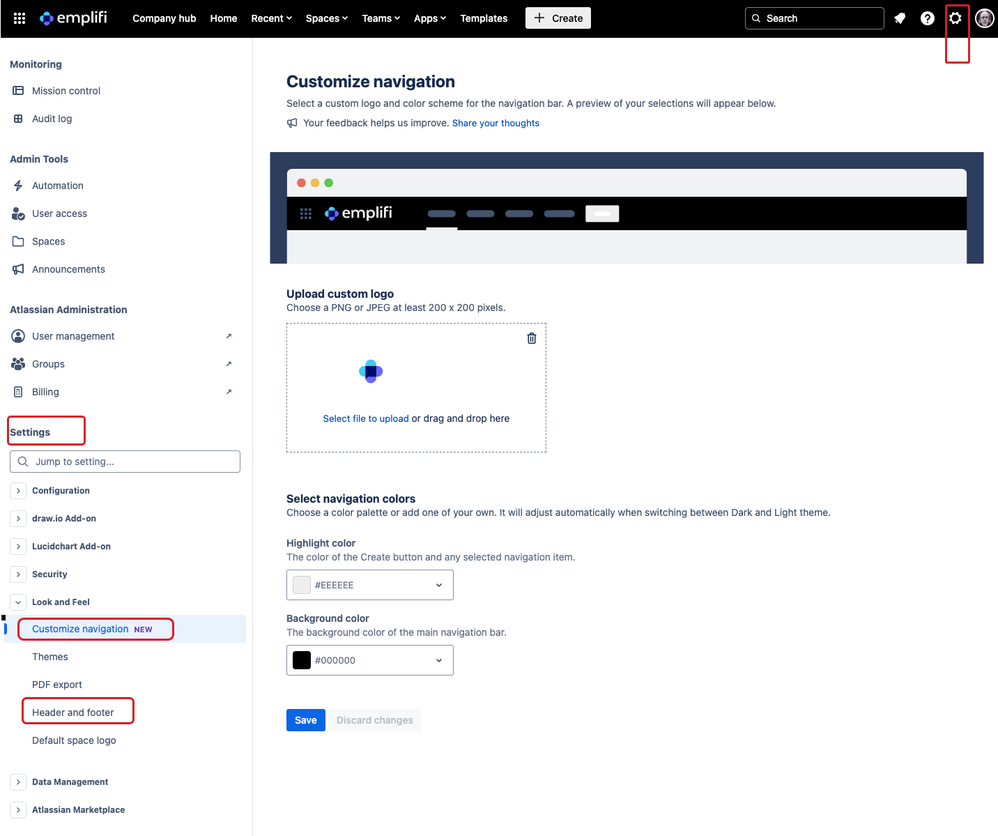Open Announcements admin tool
This screenshot has width=998, height=836.
[68, 269]
